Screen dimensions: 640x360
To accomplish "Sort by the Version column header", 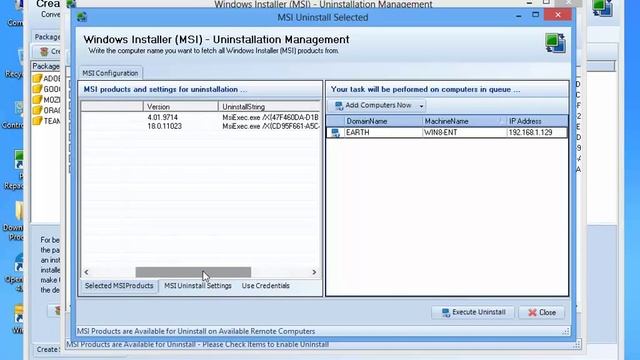I will (x=181, y=107).
